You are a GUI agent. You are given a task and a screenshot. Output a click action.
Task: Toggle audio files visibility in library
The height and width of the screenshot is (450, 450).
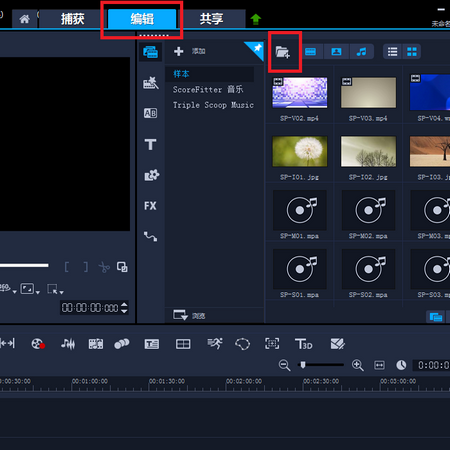coord(361,52)
